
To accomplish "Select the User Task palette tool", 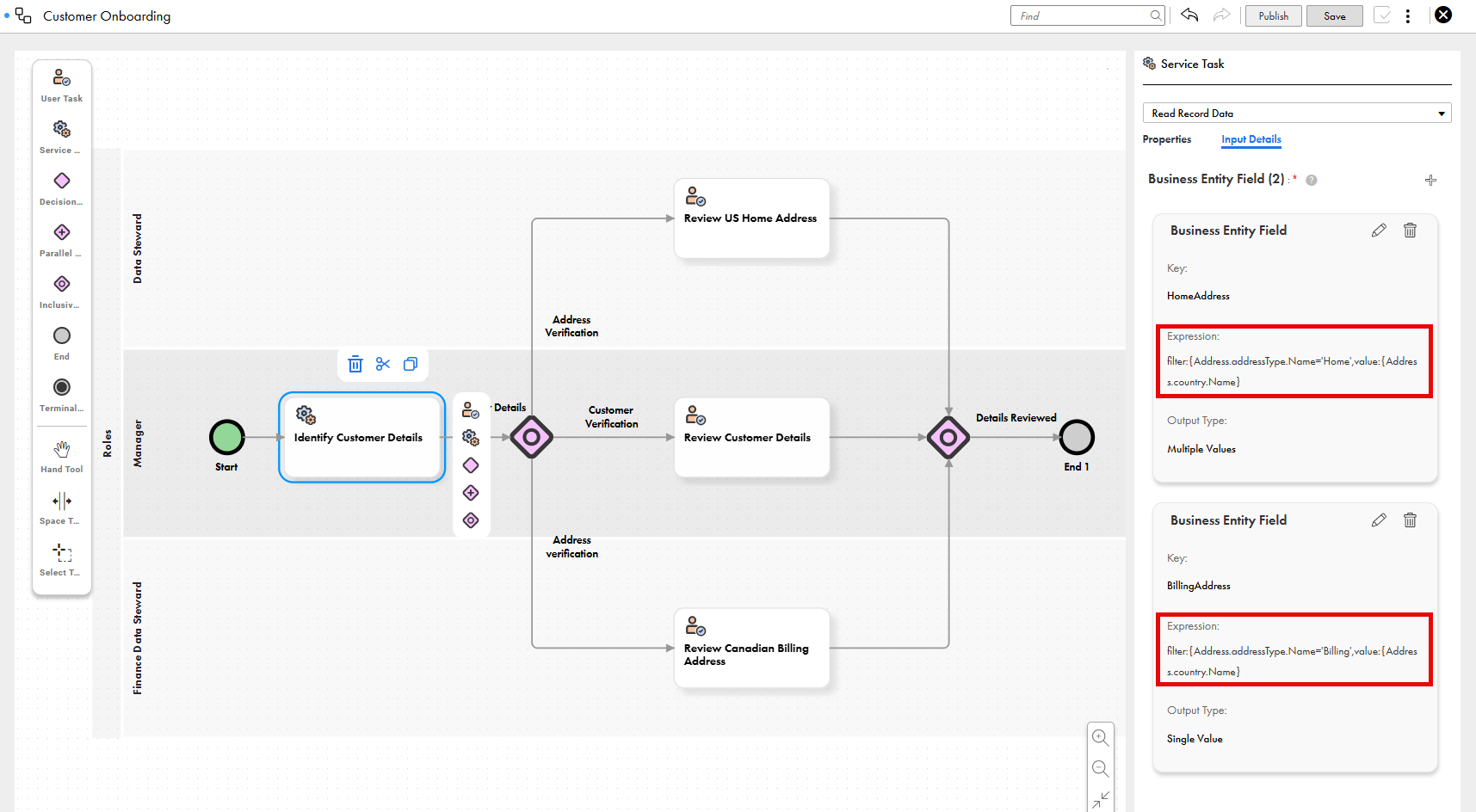I will tap(62, 85).
